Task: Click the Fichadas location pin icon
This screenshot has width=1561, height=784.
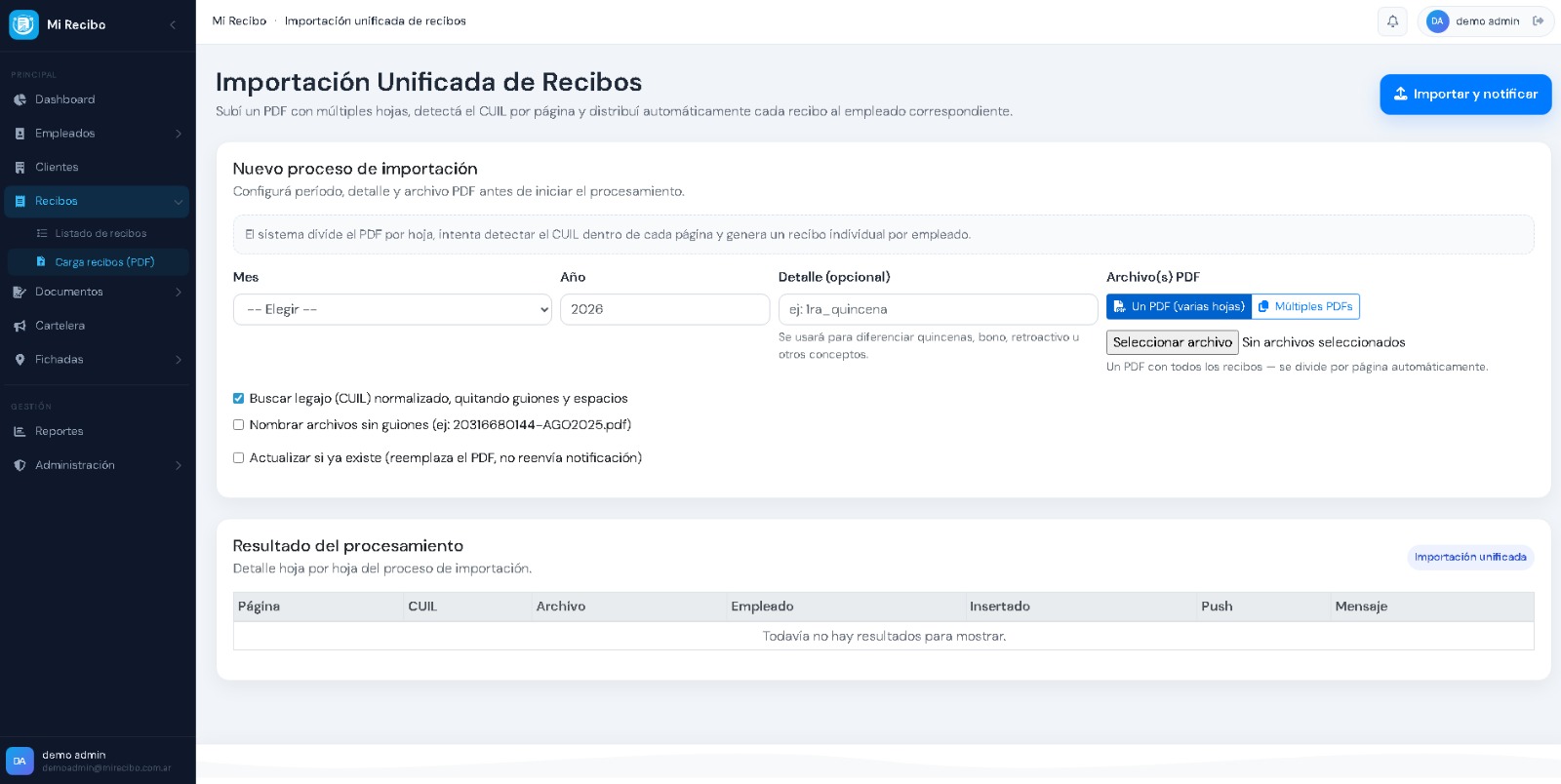Action: click(20, 360)
